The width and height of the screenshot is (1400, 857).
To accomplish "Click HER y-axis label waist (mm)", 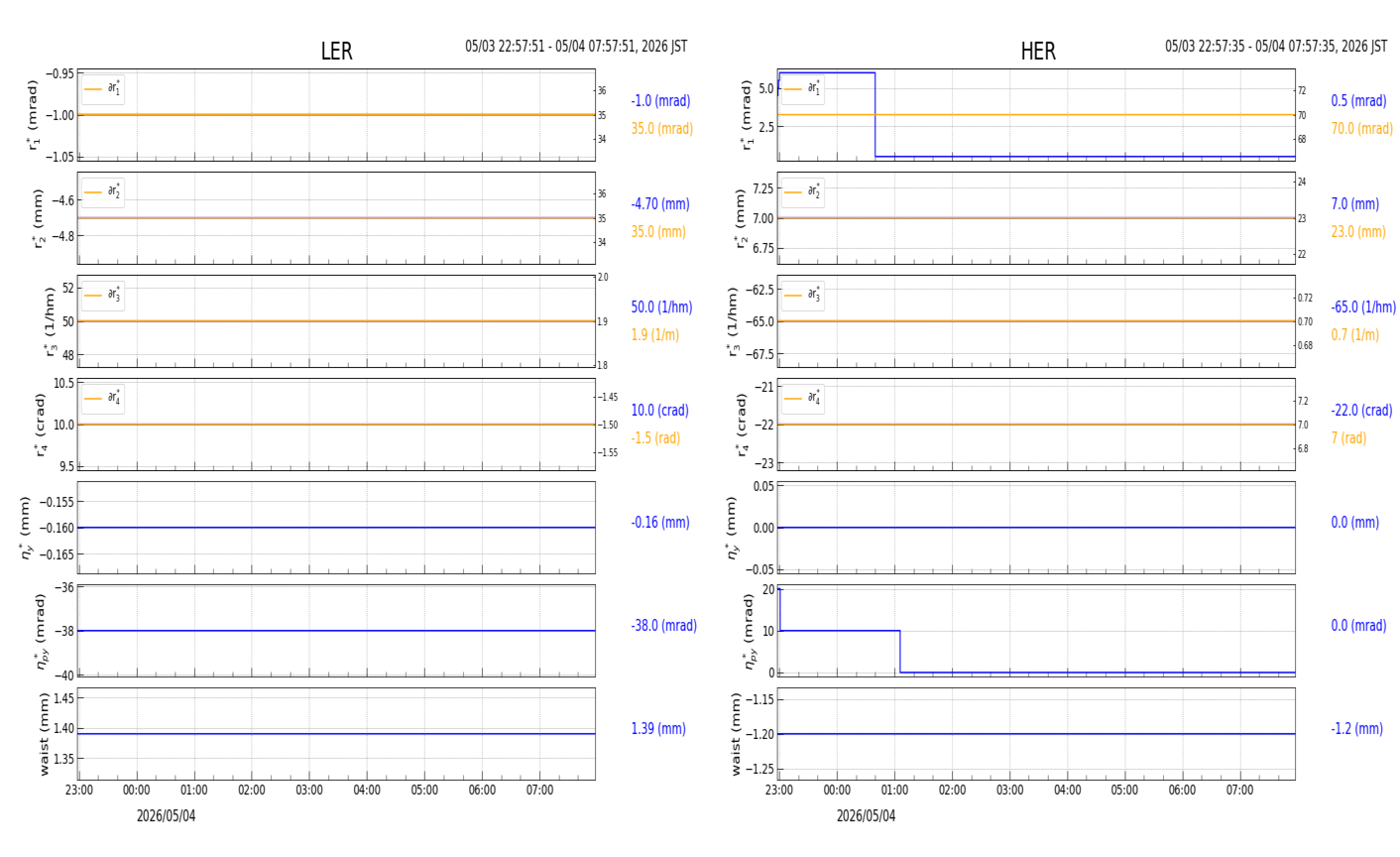I will click(x=736, y=734).
